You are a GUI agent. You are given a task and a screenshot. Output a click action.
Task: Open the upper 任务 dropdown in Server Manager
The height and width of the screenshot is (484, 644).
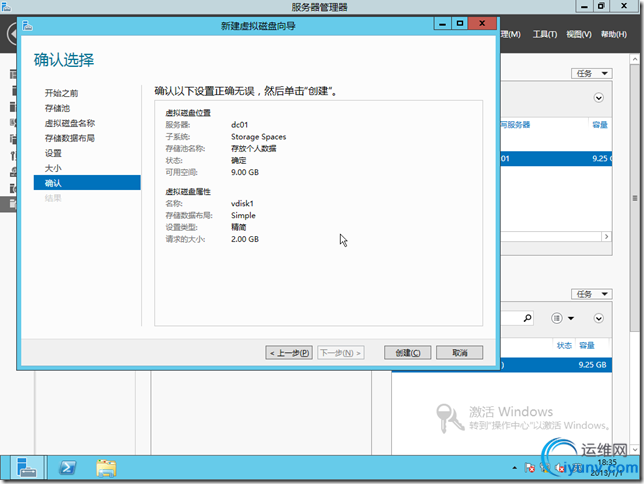pos(591,74)
